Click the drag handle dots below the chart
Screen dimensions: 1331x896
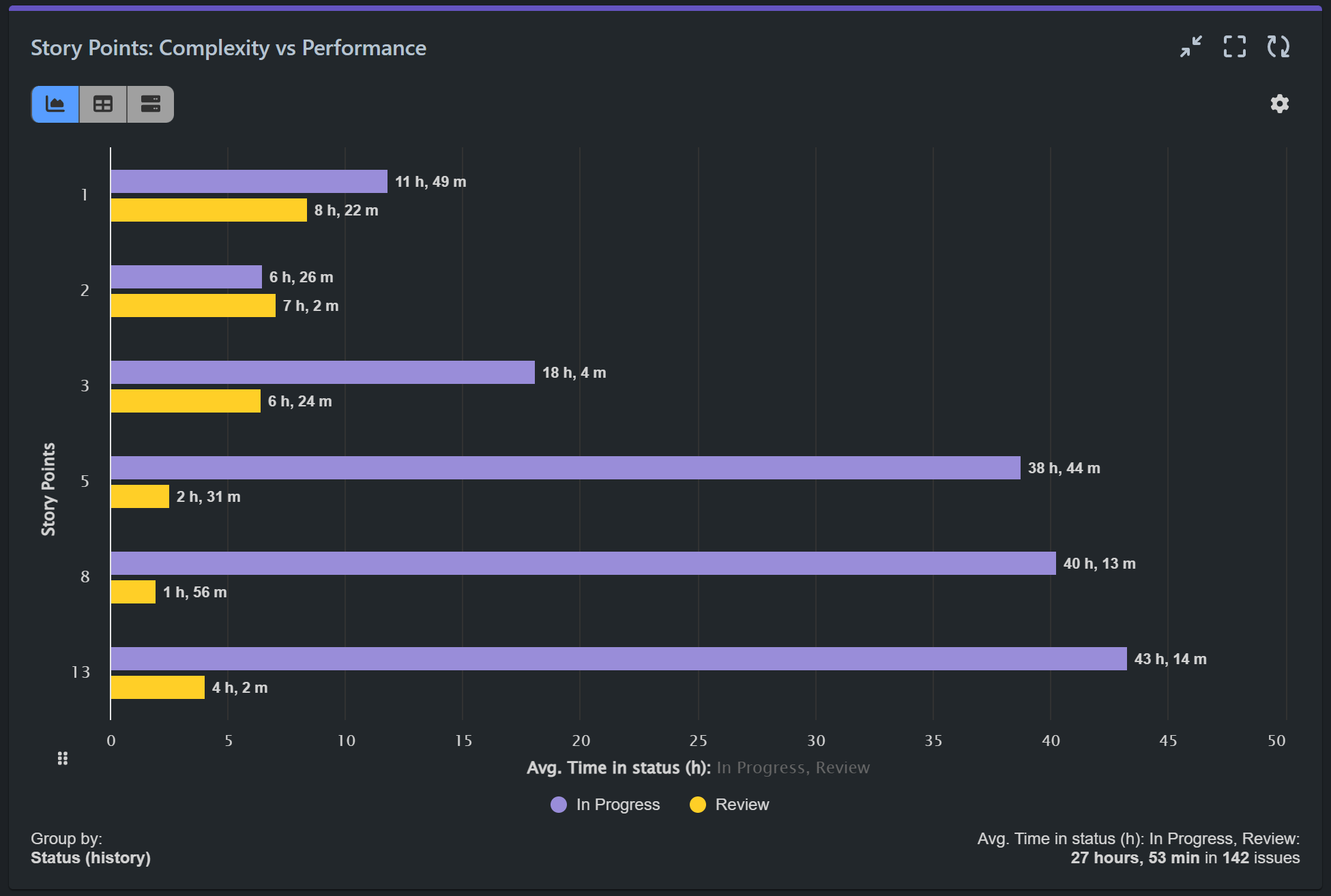pos(62,758)
